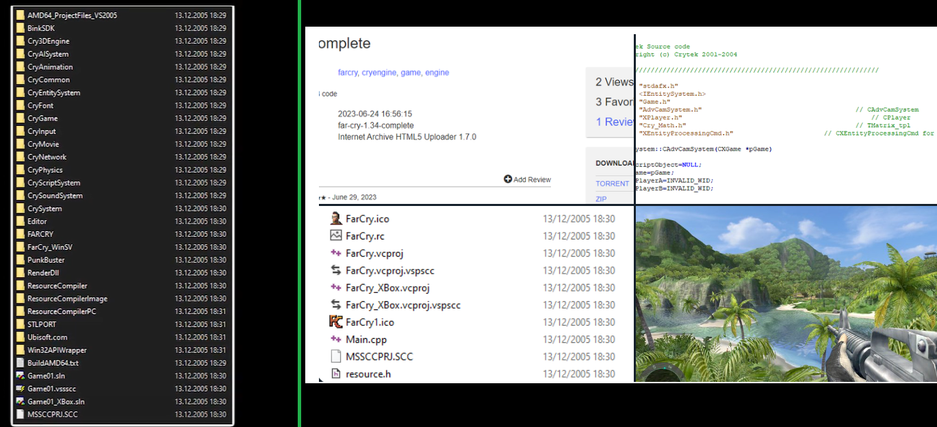Screen dimensions: 937x427
Task: Click the Game01_XBox.sln solution icon
Action: (x=20, y=401)
